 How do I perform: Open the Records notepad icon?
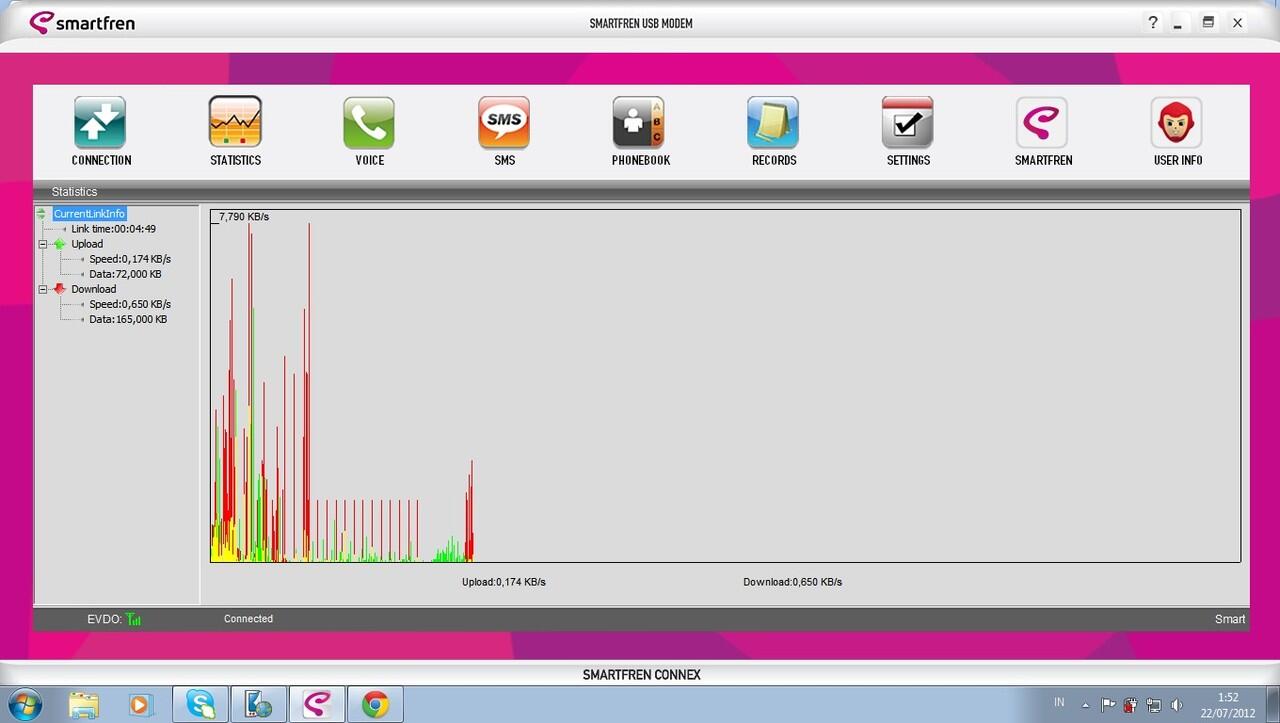point(773,122)
